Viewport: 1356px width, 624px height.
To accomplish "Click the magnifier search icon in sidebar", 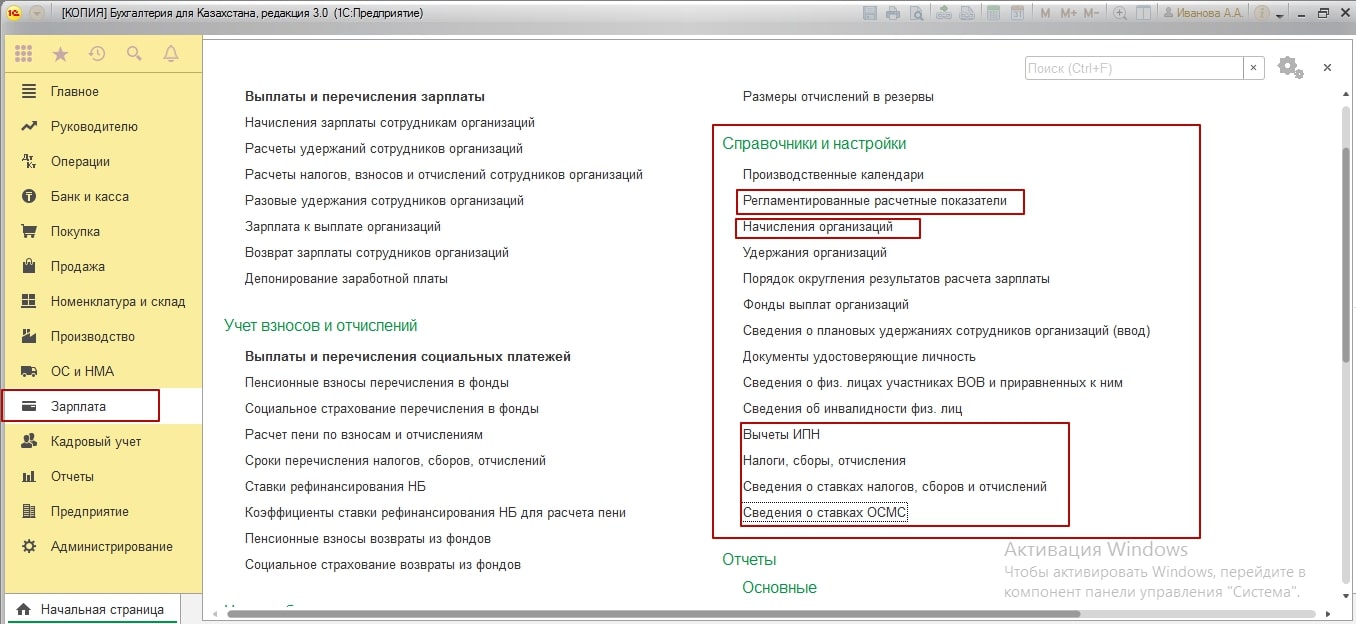I will click(134, 54).
